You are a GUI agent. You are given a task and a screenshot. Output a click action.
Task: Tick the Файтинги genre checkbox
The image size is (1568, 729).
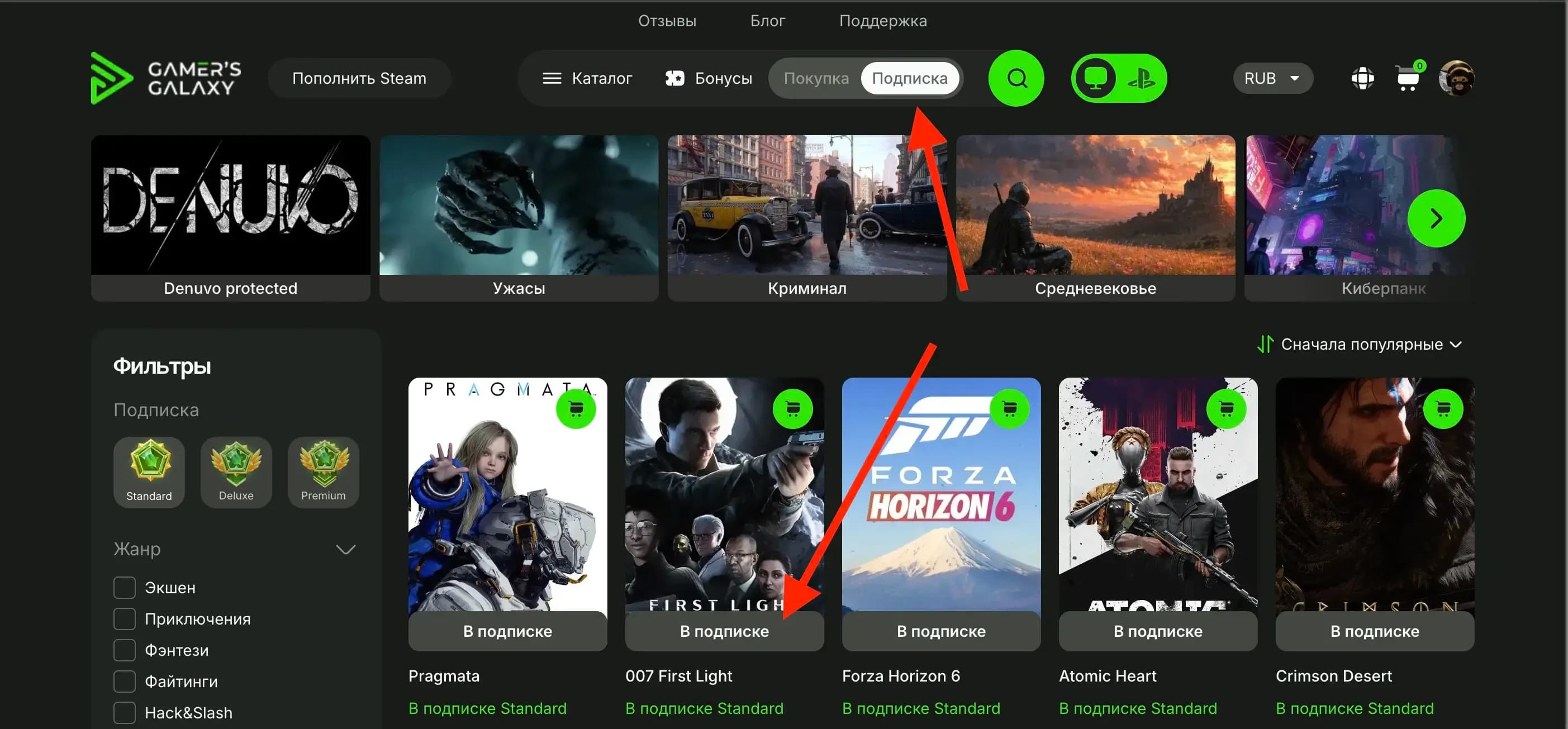(x=124, y=681)
